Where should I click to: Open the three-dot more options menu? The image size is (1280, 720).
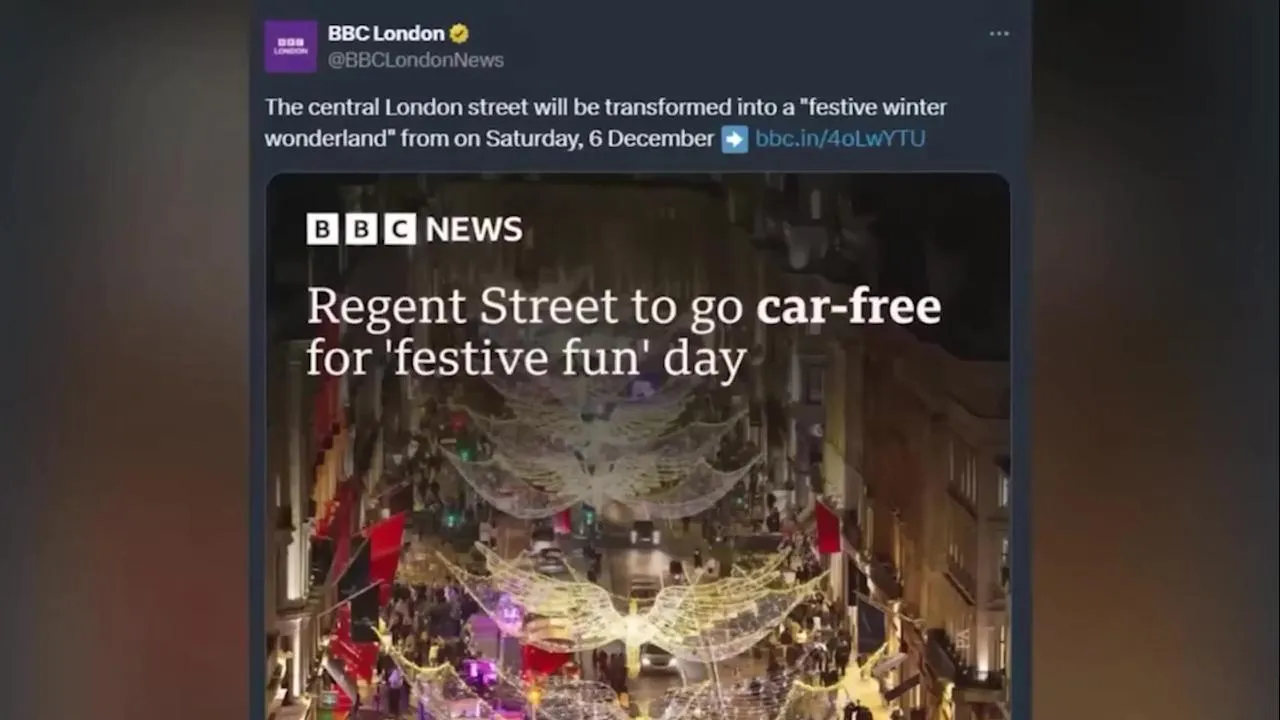point(999,34)
